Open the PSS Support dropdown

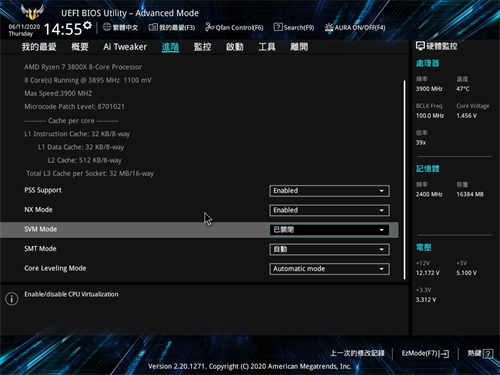[x=329, y=191]
